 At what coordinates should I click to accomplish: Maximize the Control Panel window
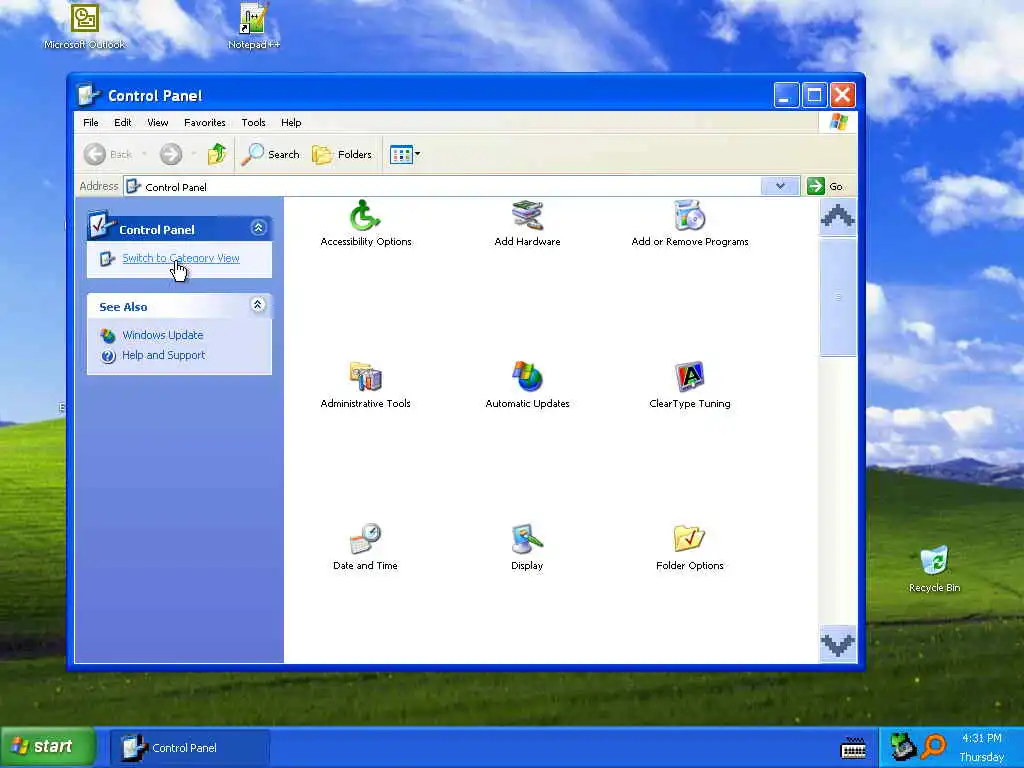click(x=814, y=95)
